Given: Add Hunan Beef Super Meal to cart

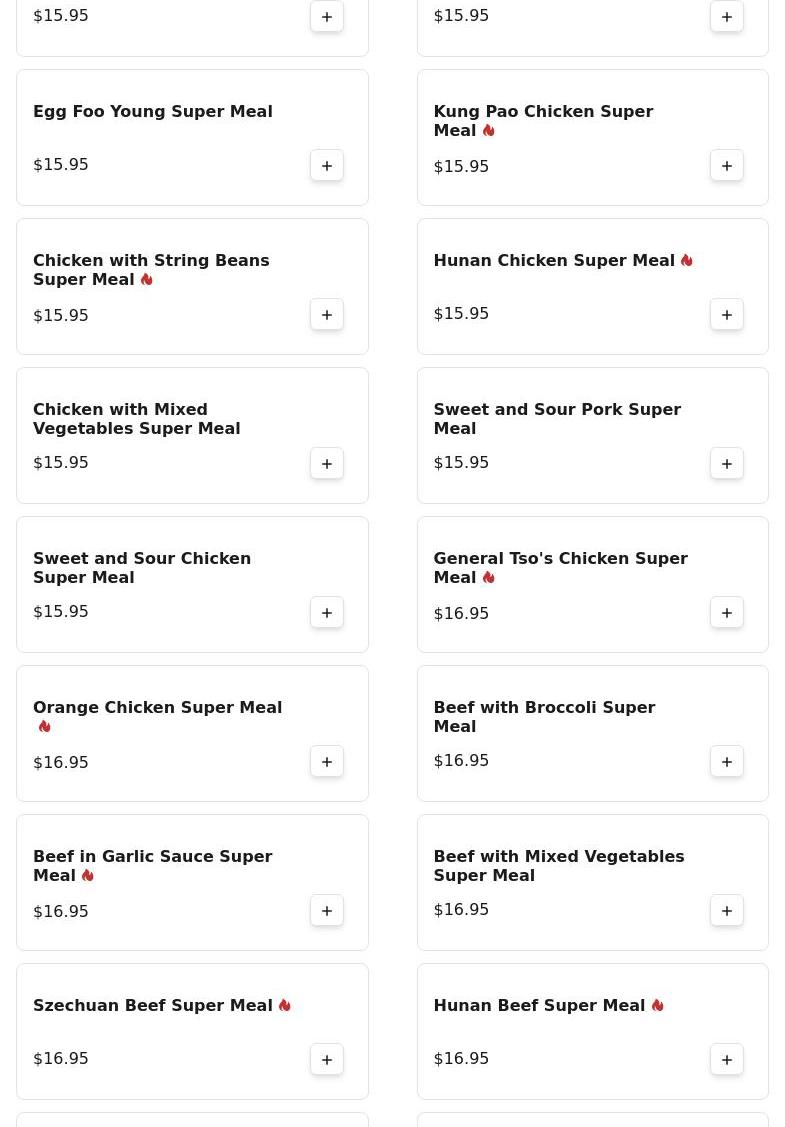Looking at the screenshot, I should 727,1059.
